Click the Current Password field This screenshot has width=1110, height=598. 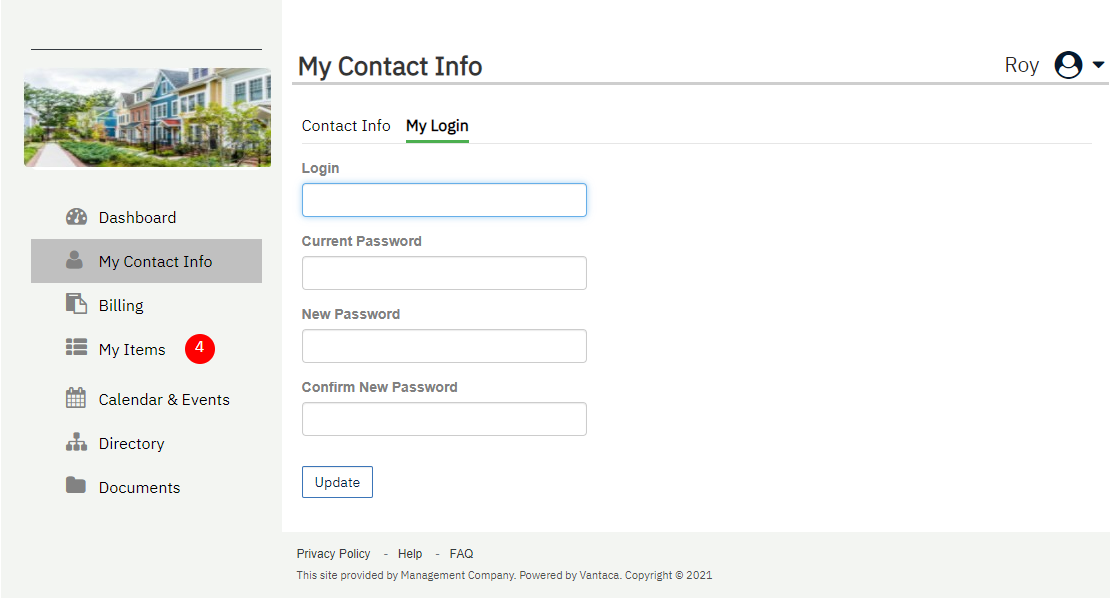(x=444, y=273)
